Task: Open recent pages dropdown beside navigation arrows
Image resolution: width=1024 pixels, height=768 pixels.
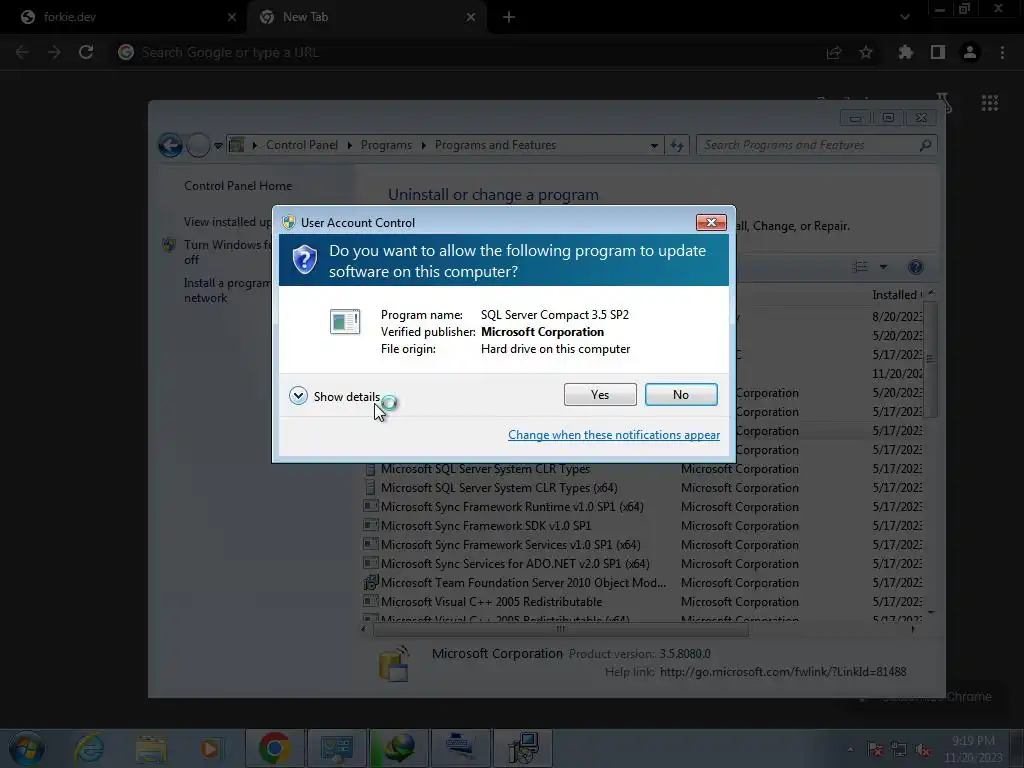Action: tap(218, 146)
